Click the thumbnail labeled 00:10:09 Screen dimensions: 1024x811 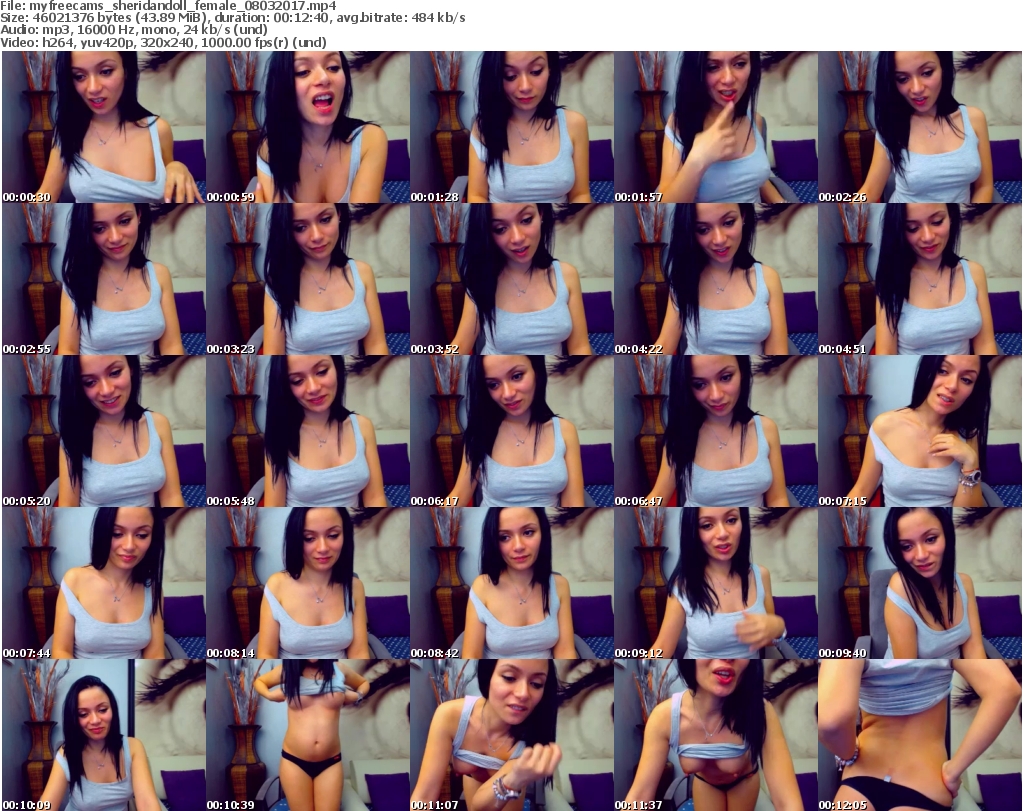pyautogui.click(x=104, y=735)
